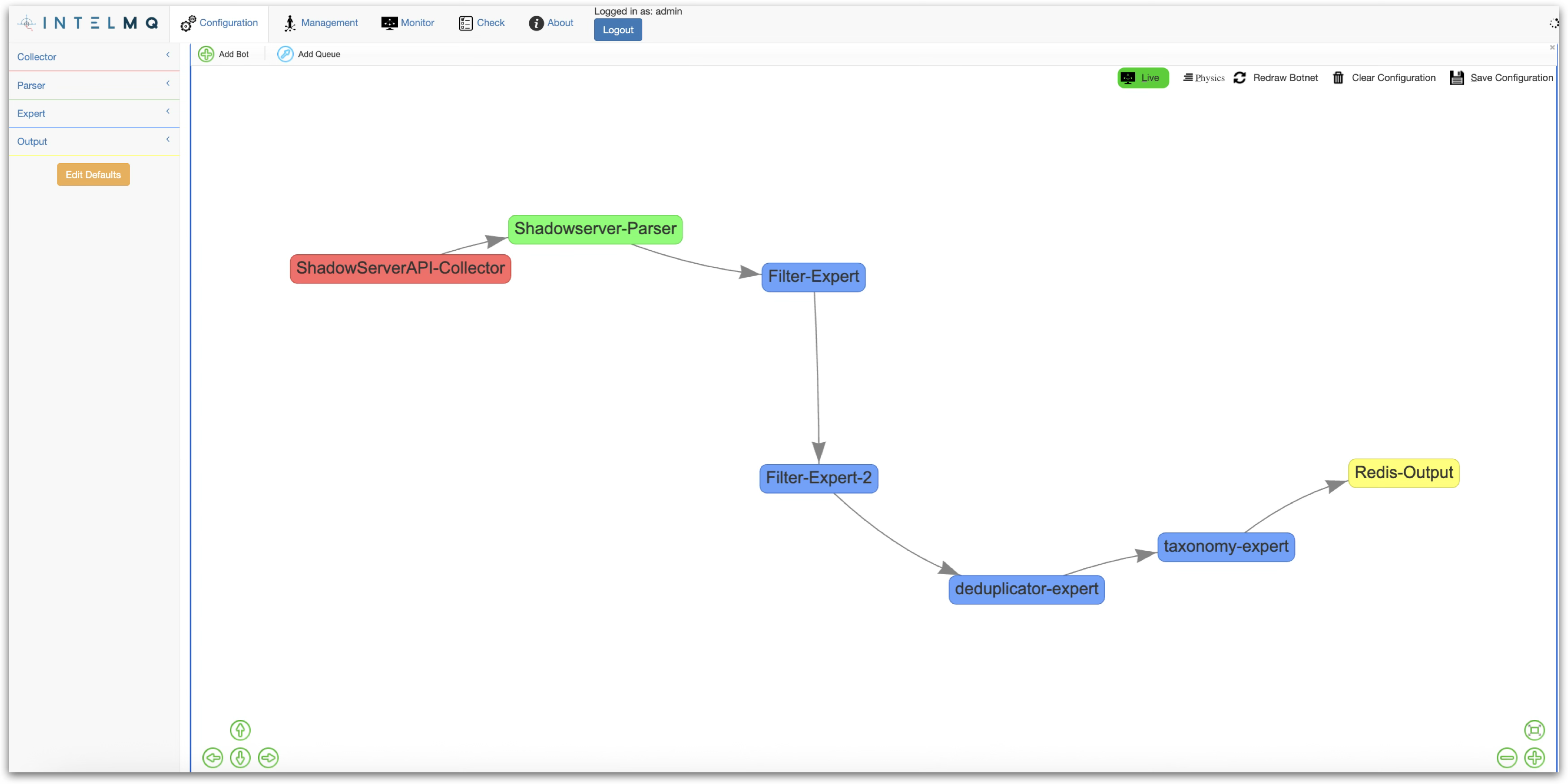Viewport: 1568px width, 784px height.
Task: Click the Edit Defaults button
Action: point(93,175)
